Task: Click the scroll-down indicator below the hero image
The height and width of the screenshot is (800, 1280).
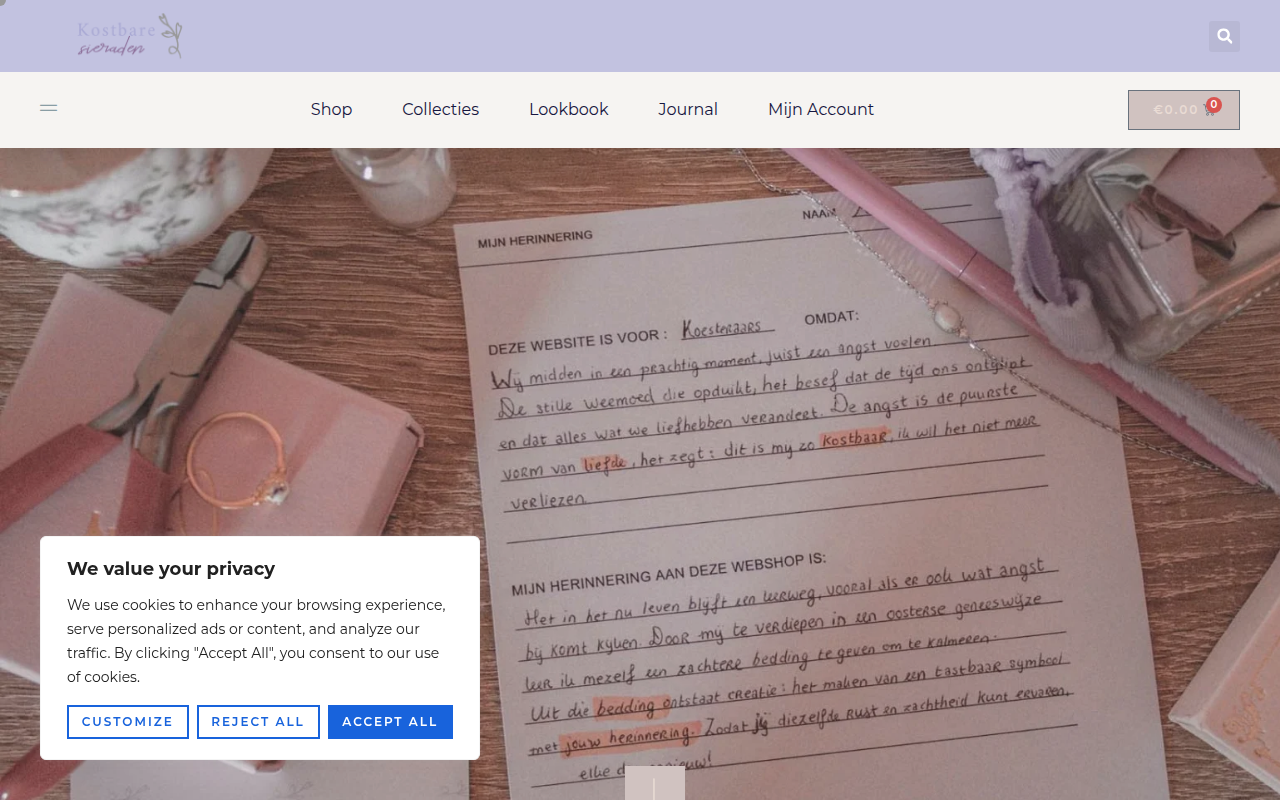Action: pyautogui.click(x=655, y=784)
